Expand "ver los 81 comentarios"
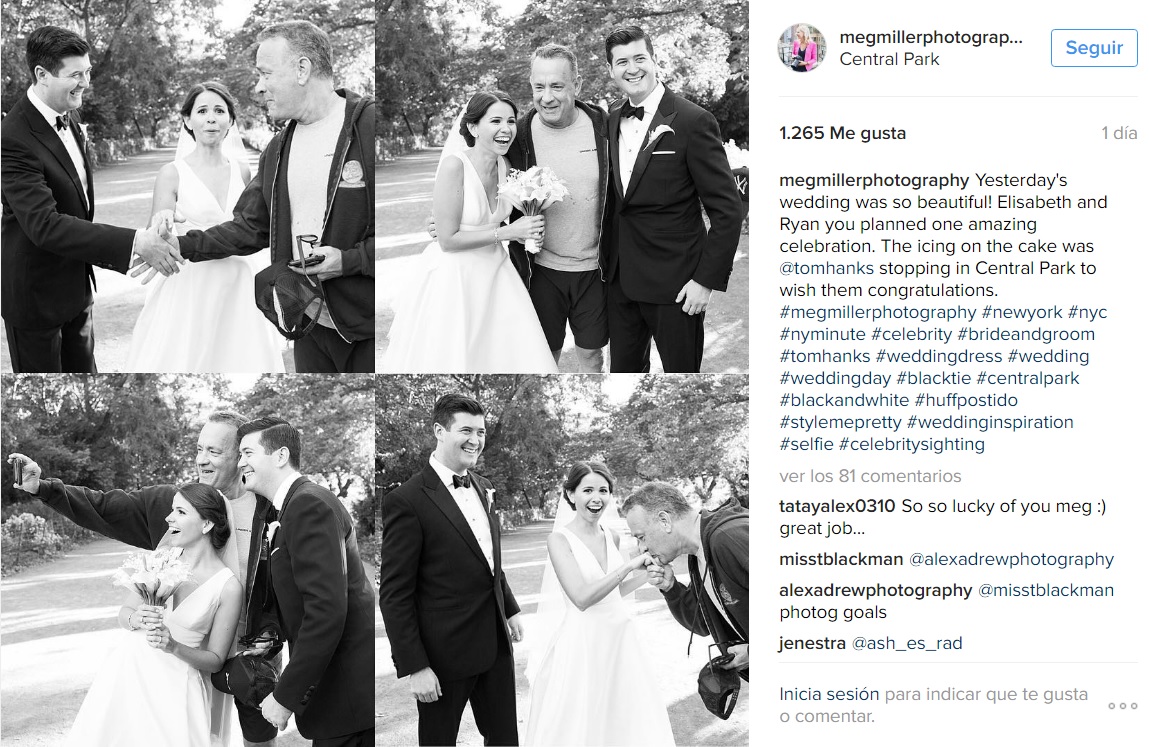Viewport: 1149px width, 747px height. [x=870, y=476]
